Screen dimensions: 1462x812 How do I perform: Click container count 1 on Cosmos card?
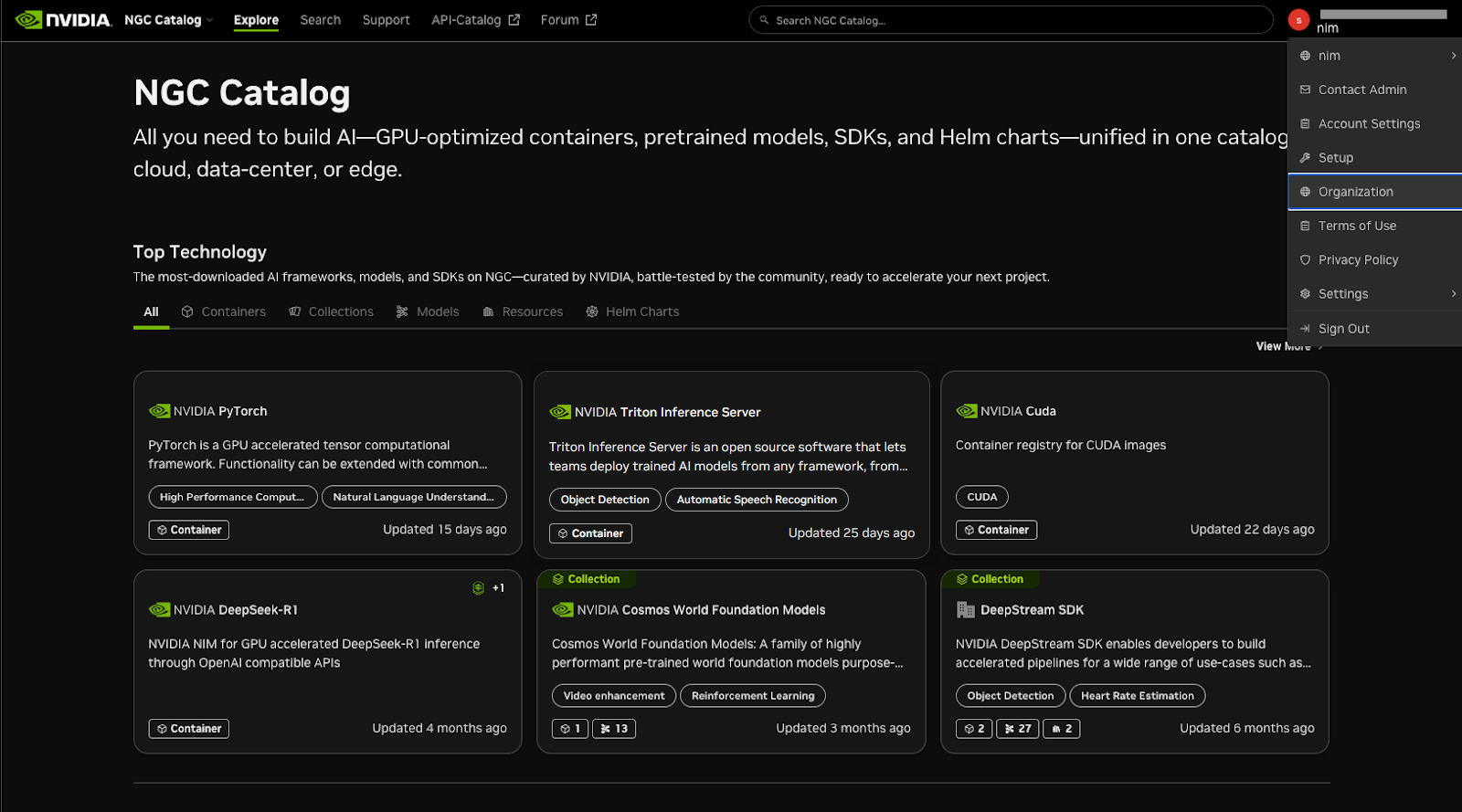[x=570, y=729]
